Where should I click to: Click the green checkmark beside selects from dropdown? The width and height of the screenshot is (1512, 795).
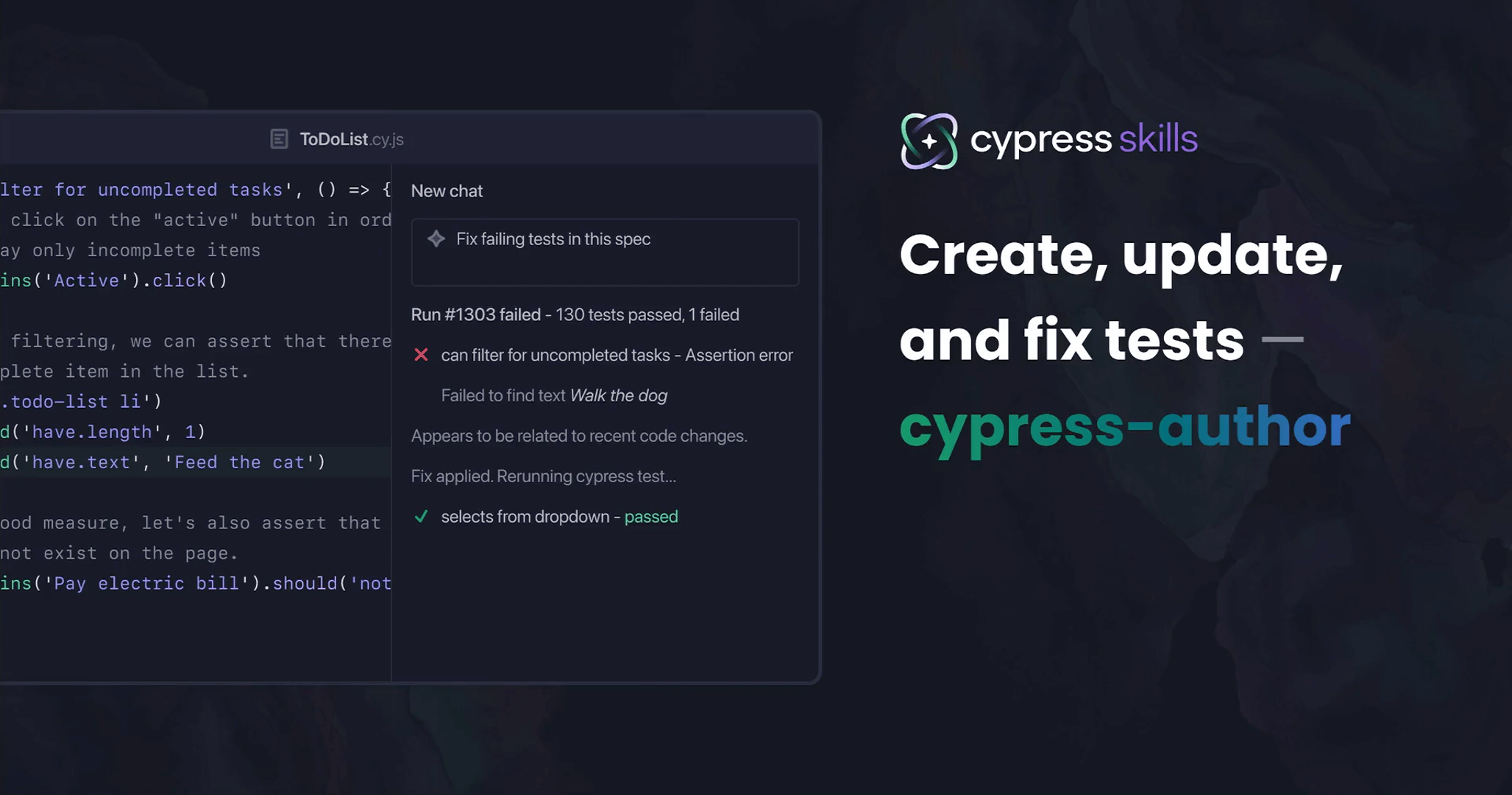(x=421, y=516)
